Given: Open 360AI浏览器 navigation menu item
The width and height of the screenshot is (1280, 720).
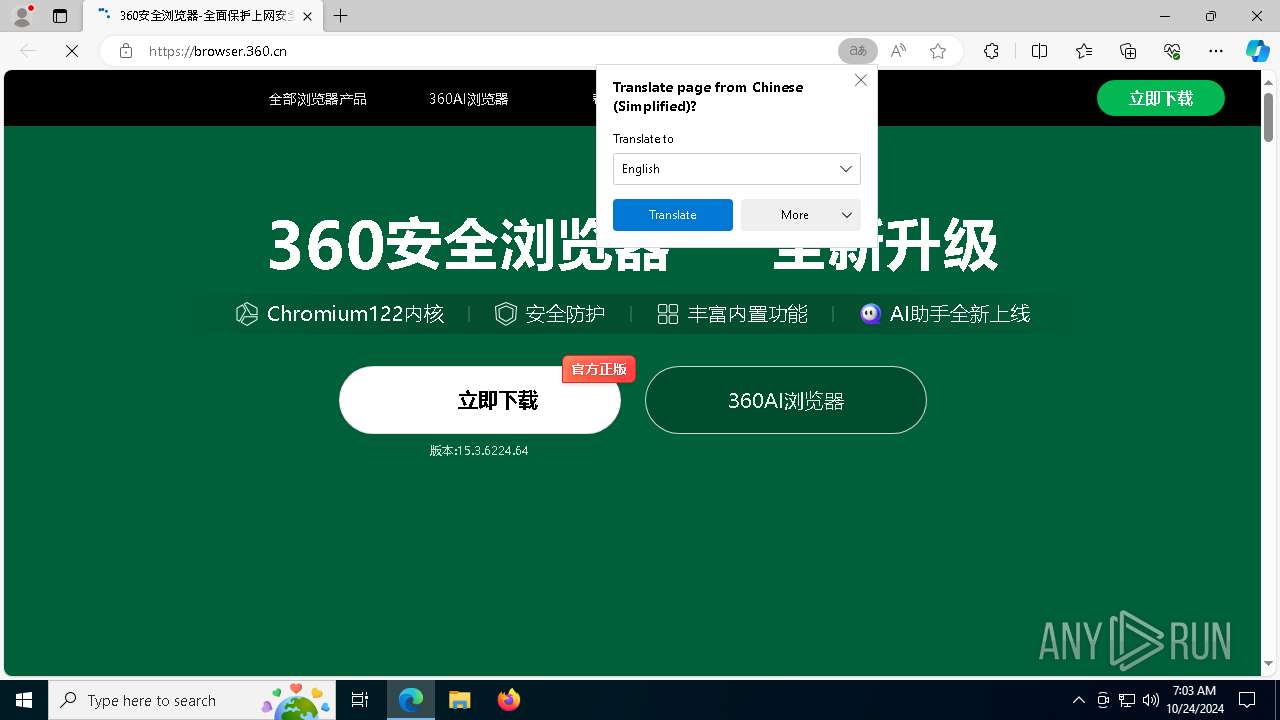Looking at the screenshot, I should point(469,99).
